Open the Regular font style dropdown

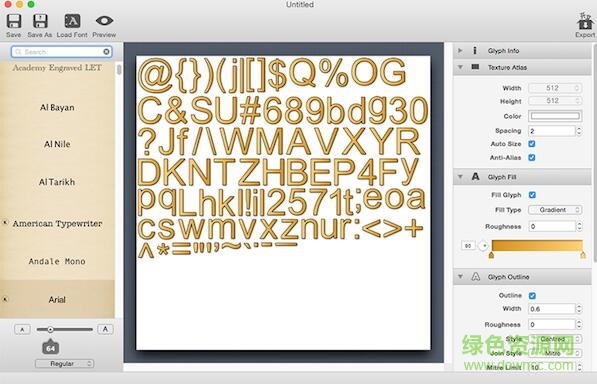64,363
